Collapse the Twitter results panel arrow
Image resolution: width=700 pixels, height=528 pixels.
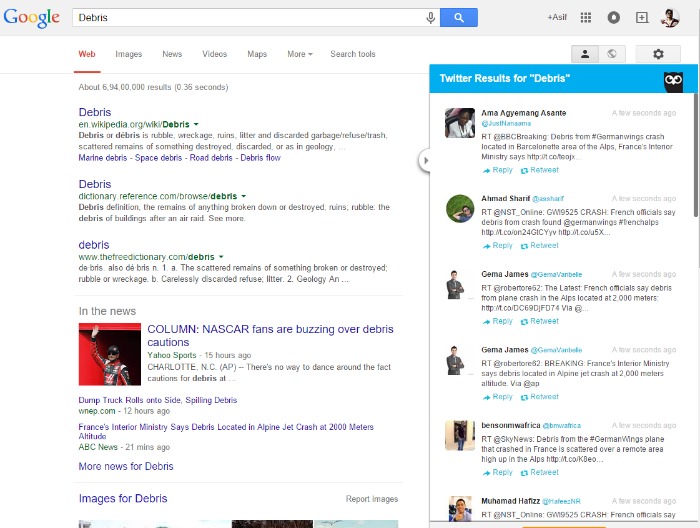click(425, 160)
